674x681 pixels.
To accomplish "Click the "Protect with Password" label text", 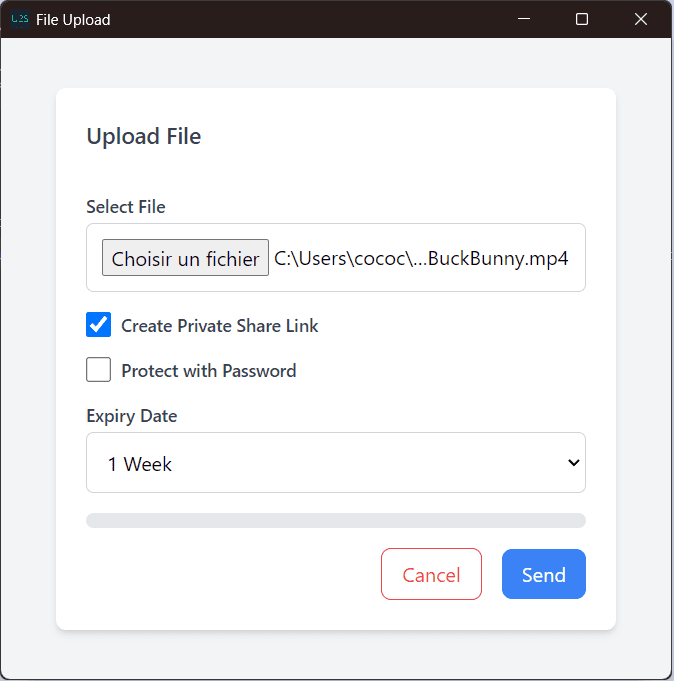I will coord(209,371).
